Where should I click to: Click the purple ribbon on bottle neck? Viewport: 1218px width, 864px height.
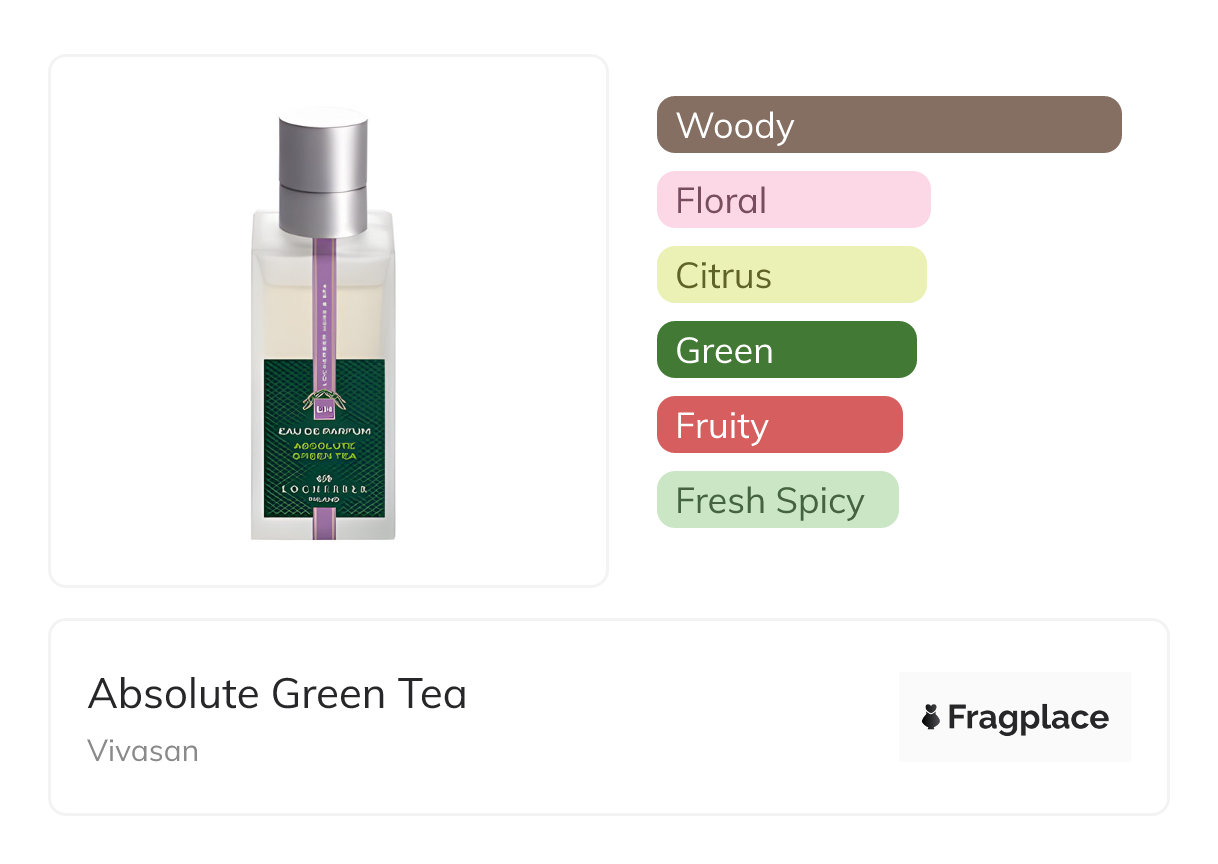323,300
